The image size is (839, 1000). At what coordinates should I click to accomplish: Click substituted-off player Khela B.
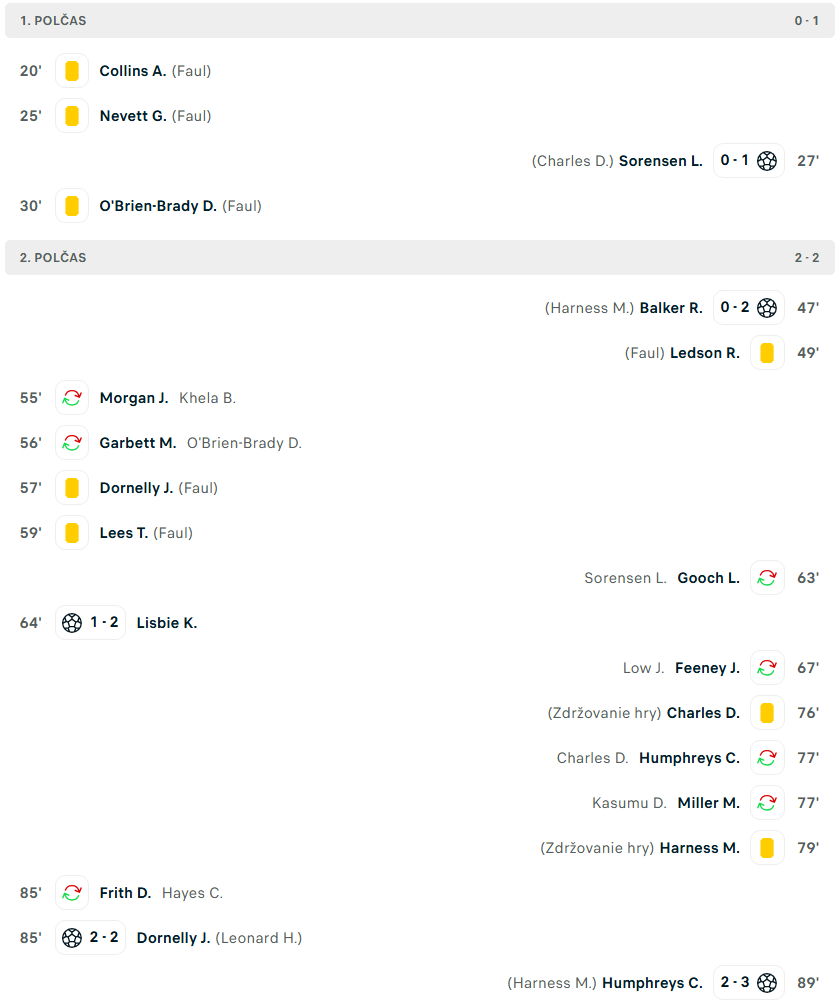(x=207, y=398)
